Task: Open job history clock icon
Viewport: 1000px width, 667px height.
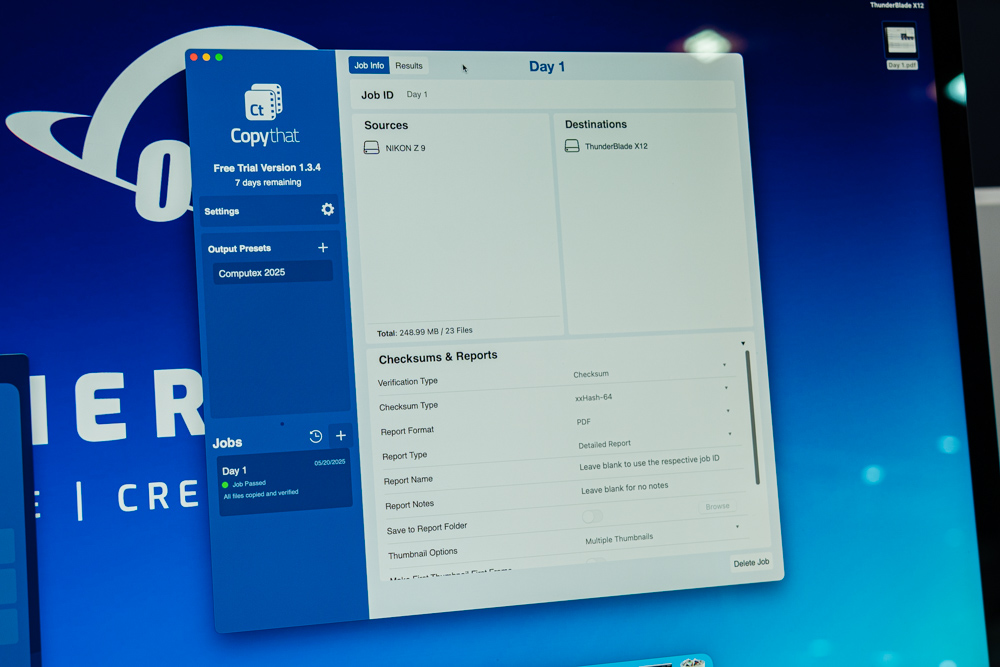Action: (x=315, y=437)
